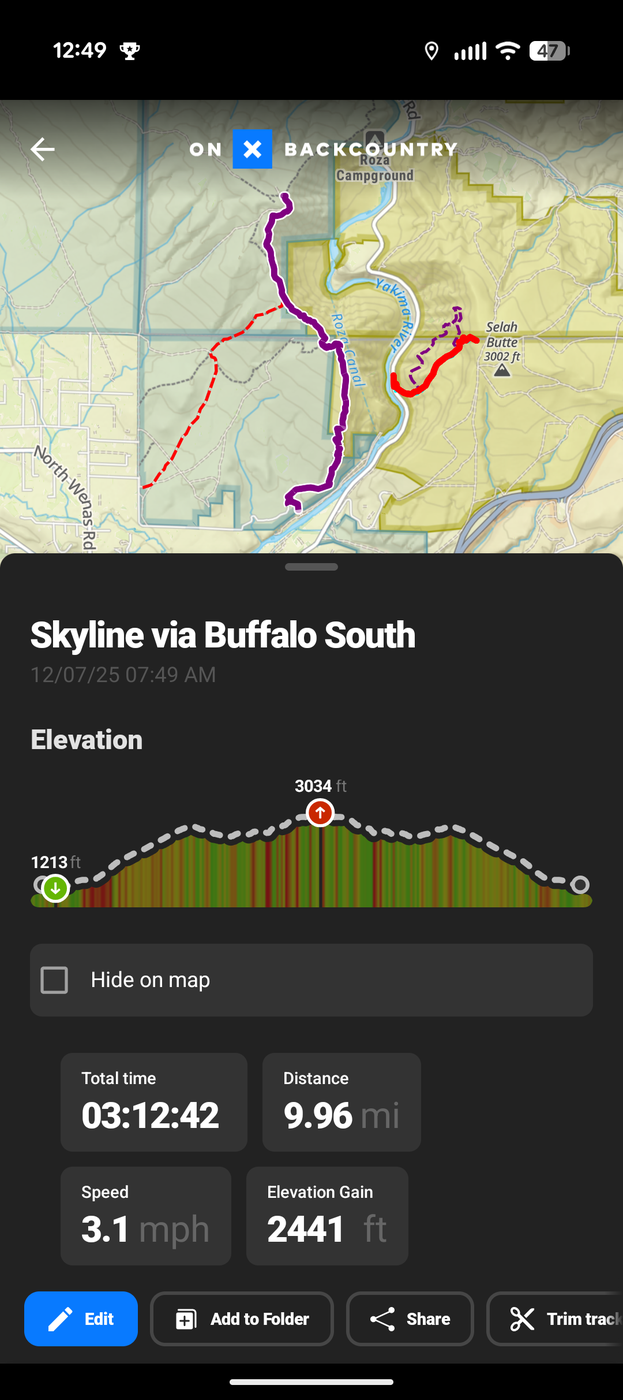Tap the Elevation Gain 2441 ft card
This screenshot has width=623, height=1400.
tap(327, 1216)
